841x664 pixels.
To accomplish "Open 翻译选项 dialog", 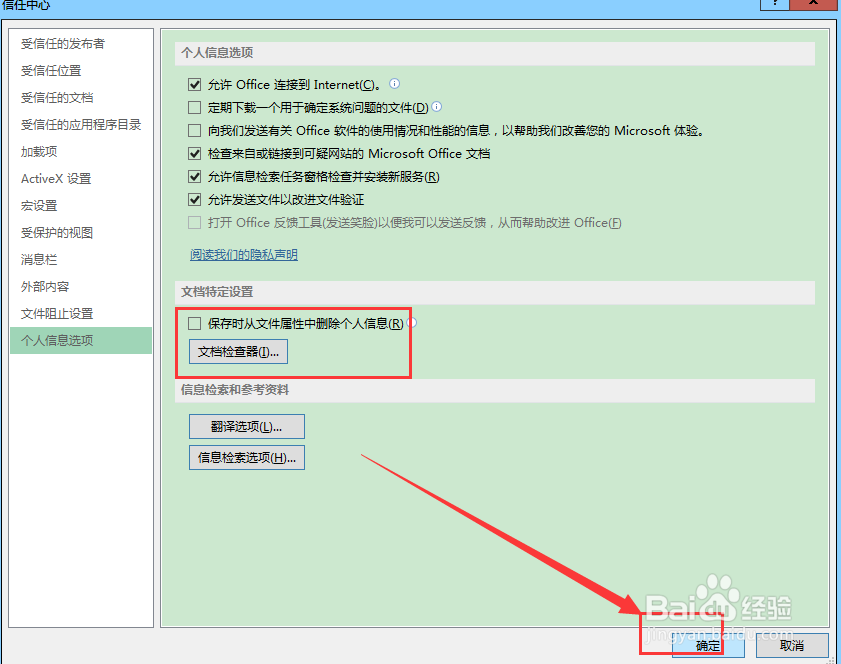I will point(246,426).
